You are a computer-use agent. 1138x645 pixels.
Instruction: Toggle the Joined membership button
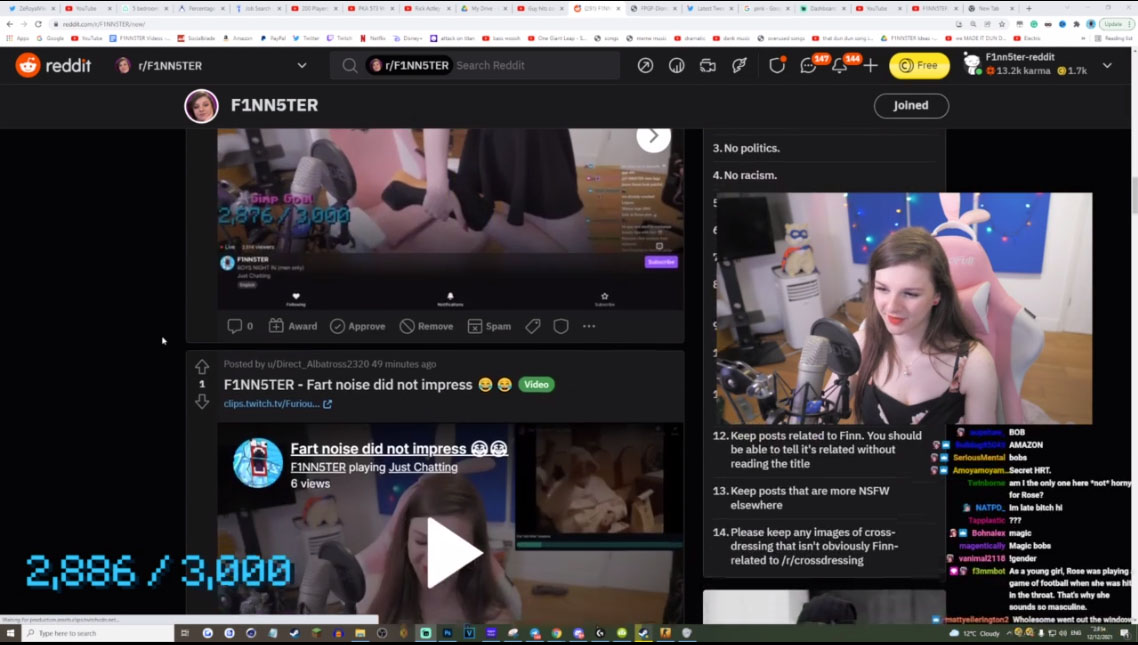click(911, 106)
